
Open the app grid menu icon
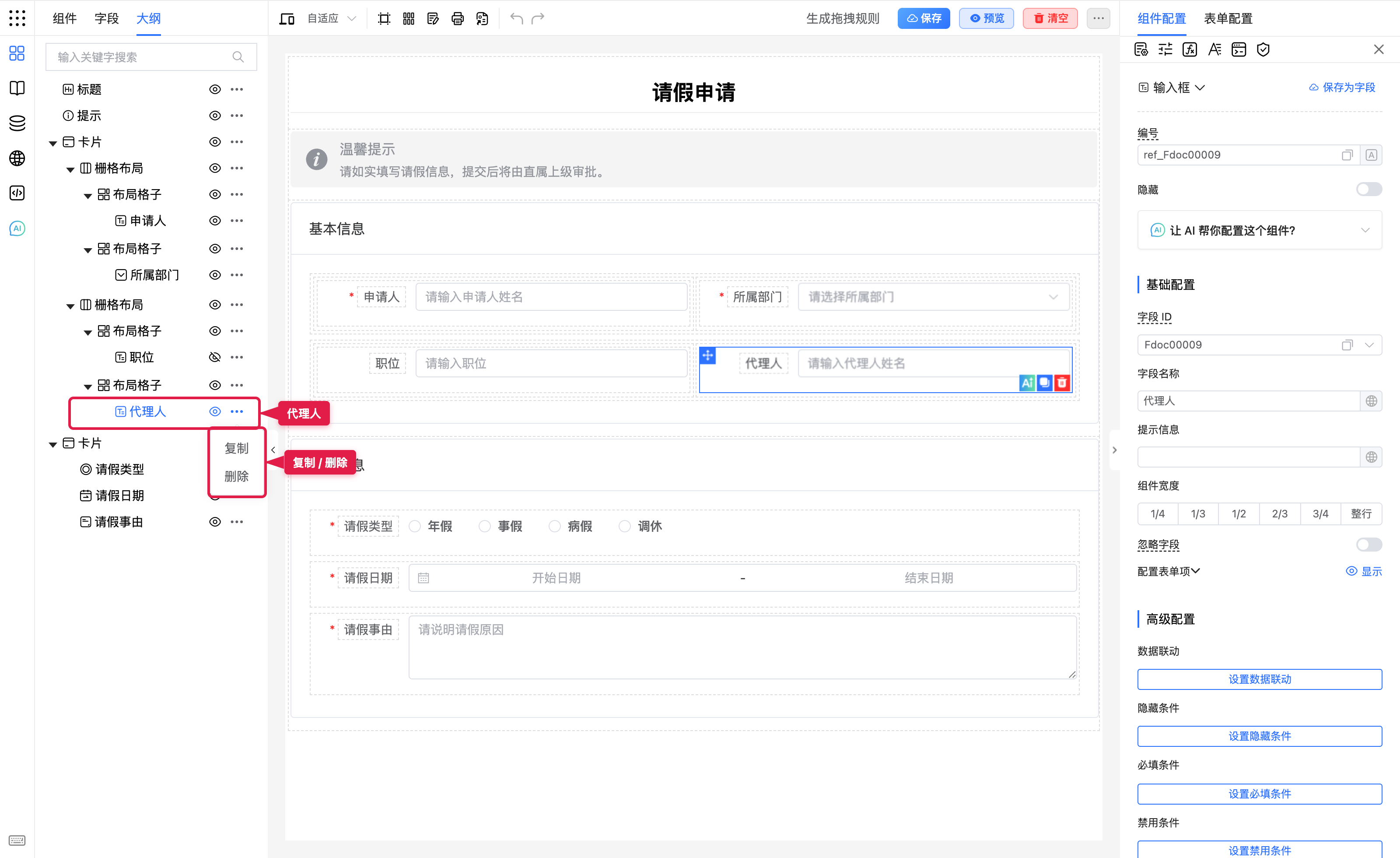click(x=17, y=18)
